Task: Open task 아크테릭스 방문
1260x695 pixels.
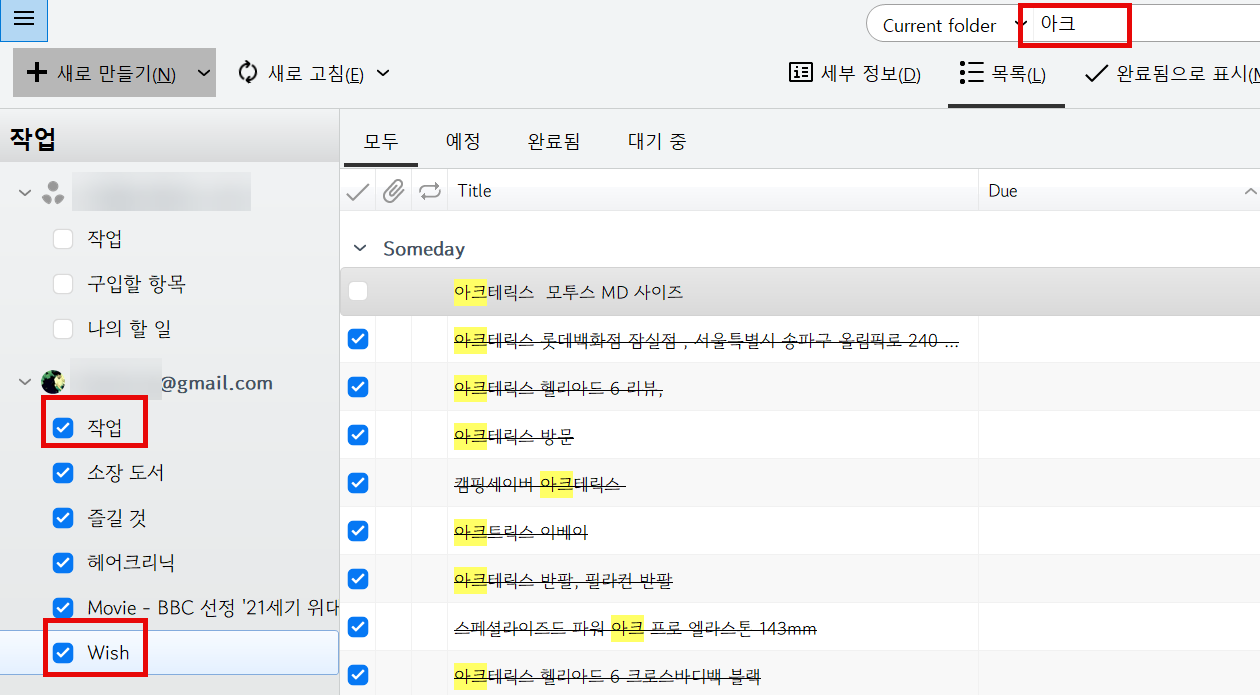Action: point(514,435)
